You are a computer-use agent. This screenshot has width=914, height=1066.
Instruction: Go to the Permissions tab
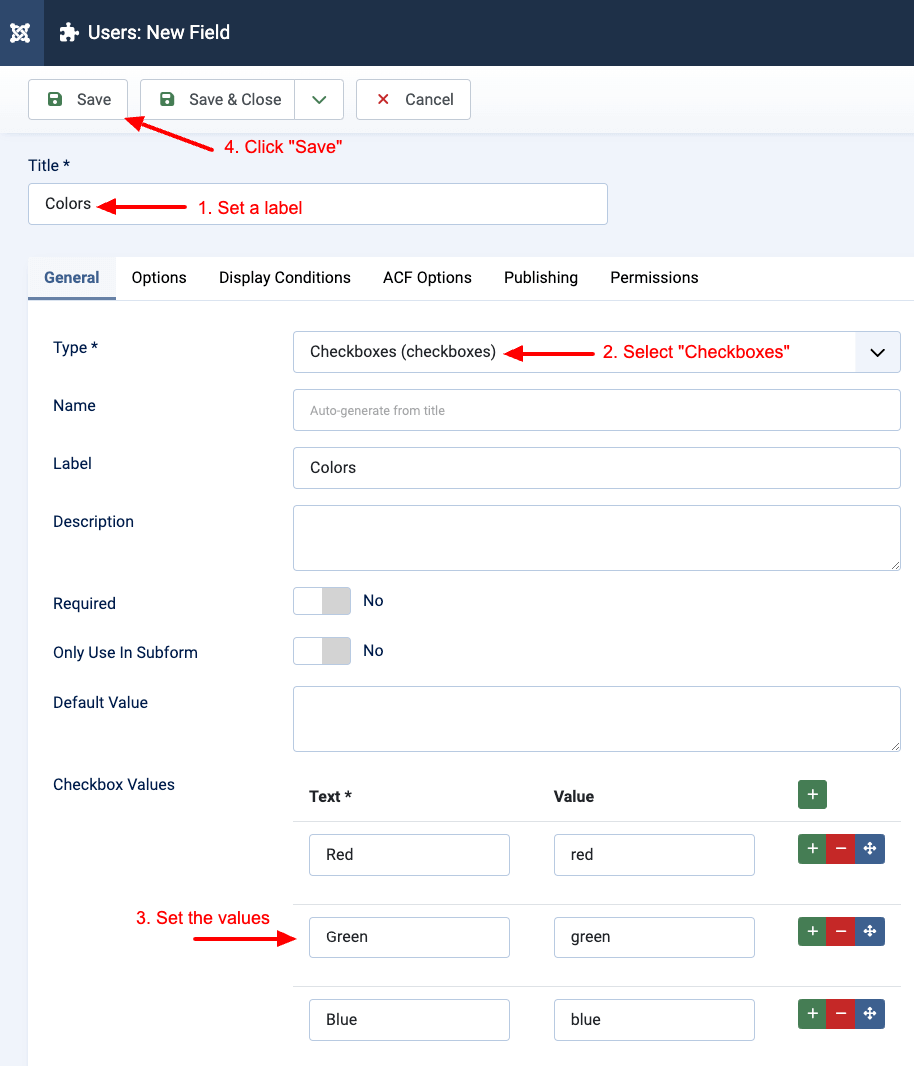point(654,278)
